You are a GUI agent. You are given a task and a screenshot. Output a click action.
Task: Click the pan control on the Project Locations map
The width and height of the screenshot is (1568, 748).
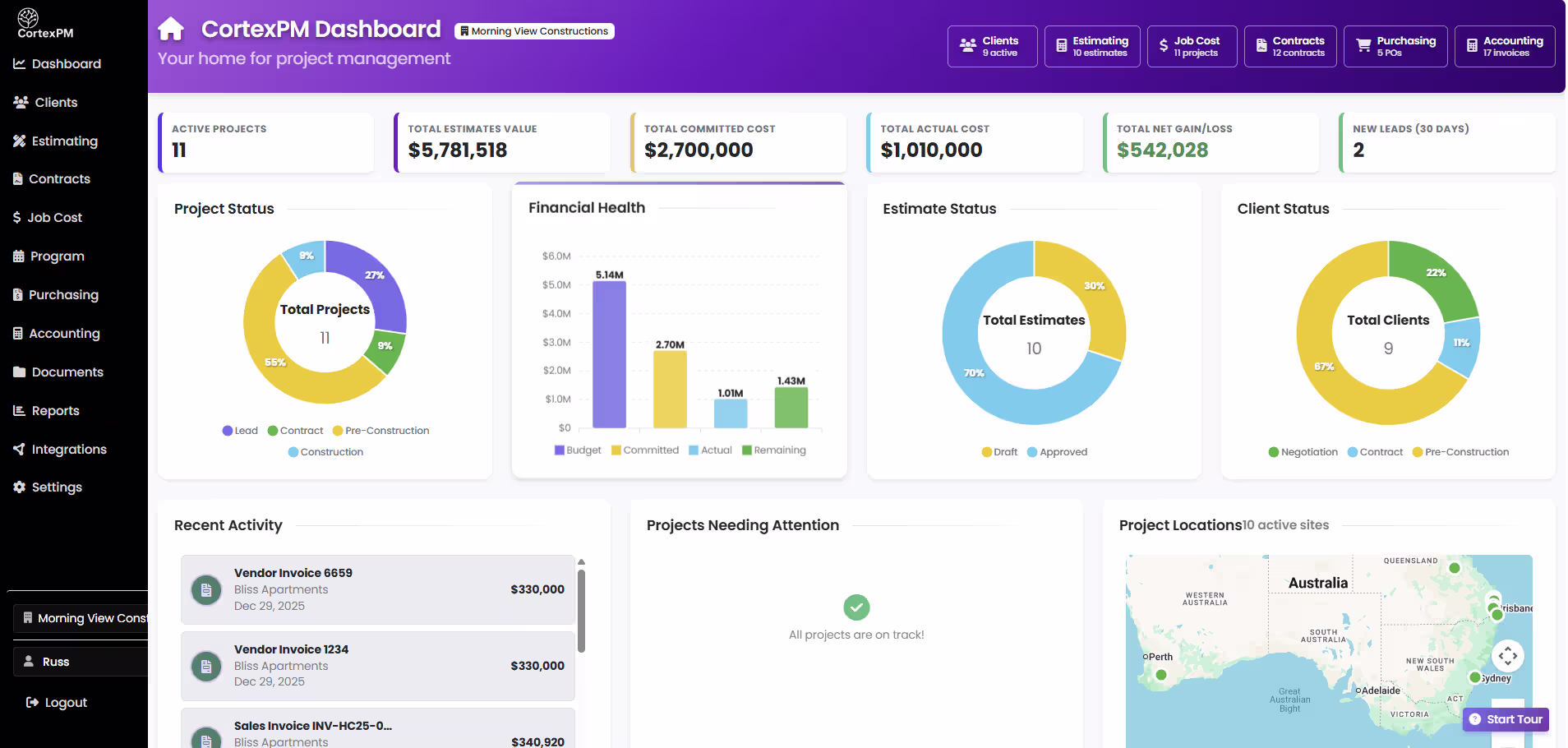(x=1509, y=656)
